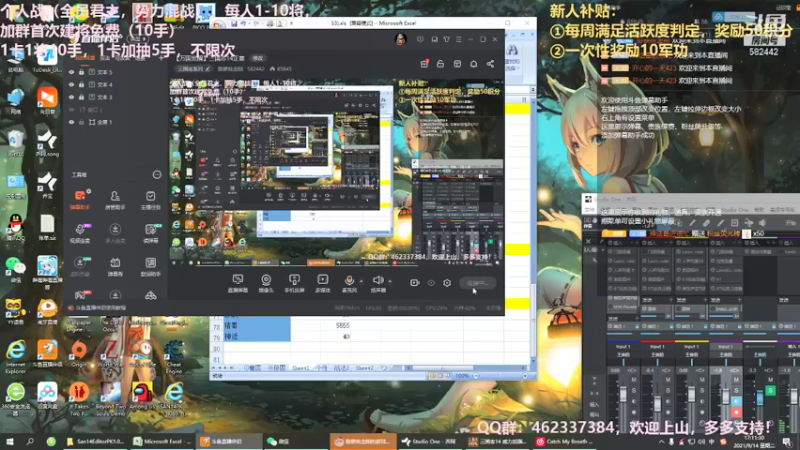Click the live screen capture source icon
Viewport: 800px width, 450px height.
pyautogui.click(x=238, y=283)
